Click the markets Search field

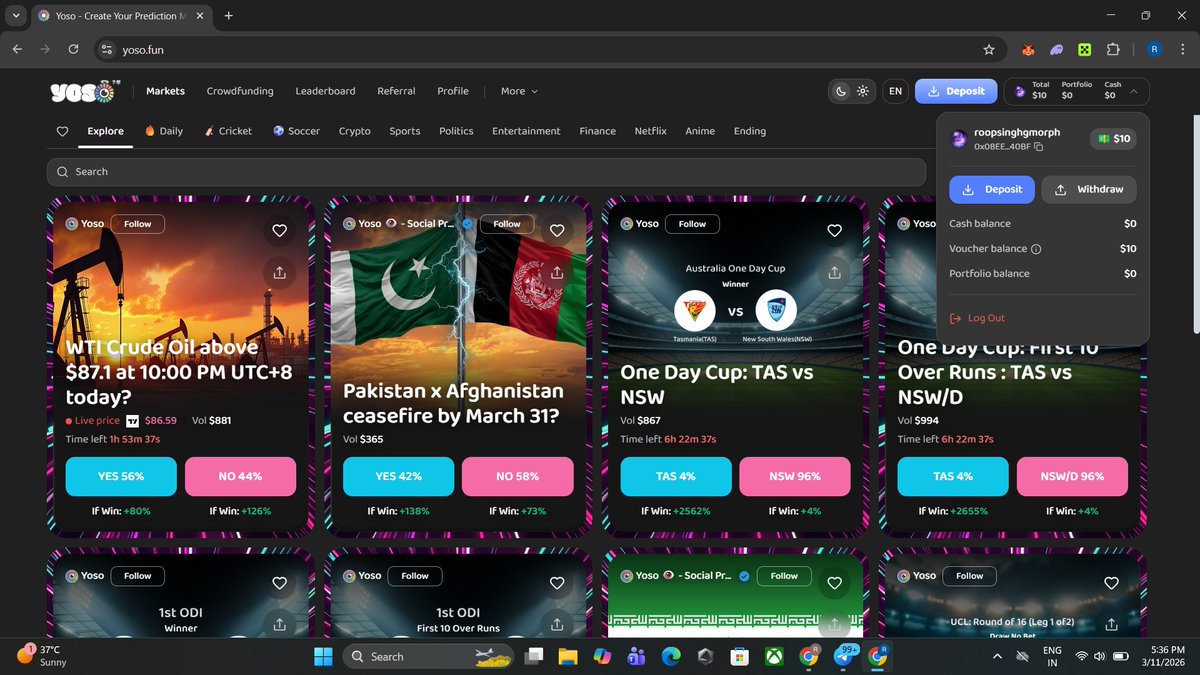click(x=486, y=172)
